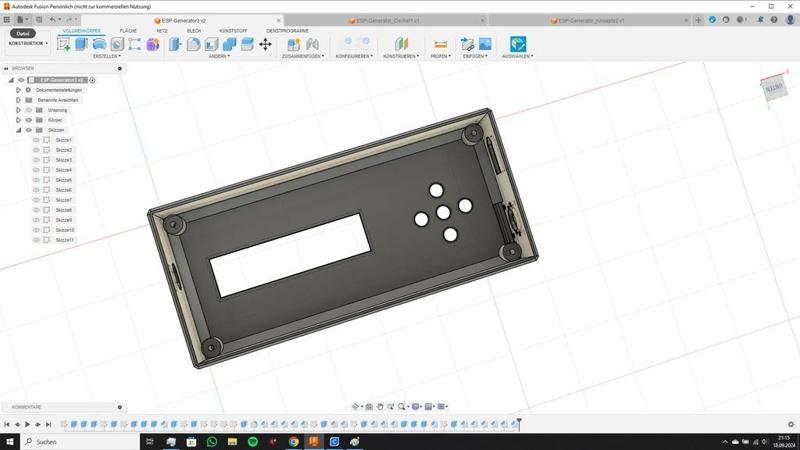Select the Press Pull tool in Ändern
800x450 pixels.
tap(176, 44)
